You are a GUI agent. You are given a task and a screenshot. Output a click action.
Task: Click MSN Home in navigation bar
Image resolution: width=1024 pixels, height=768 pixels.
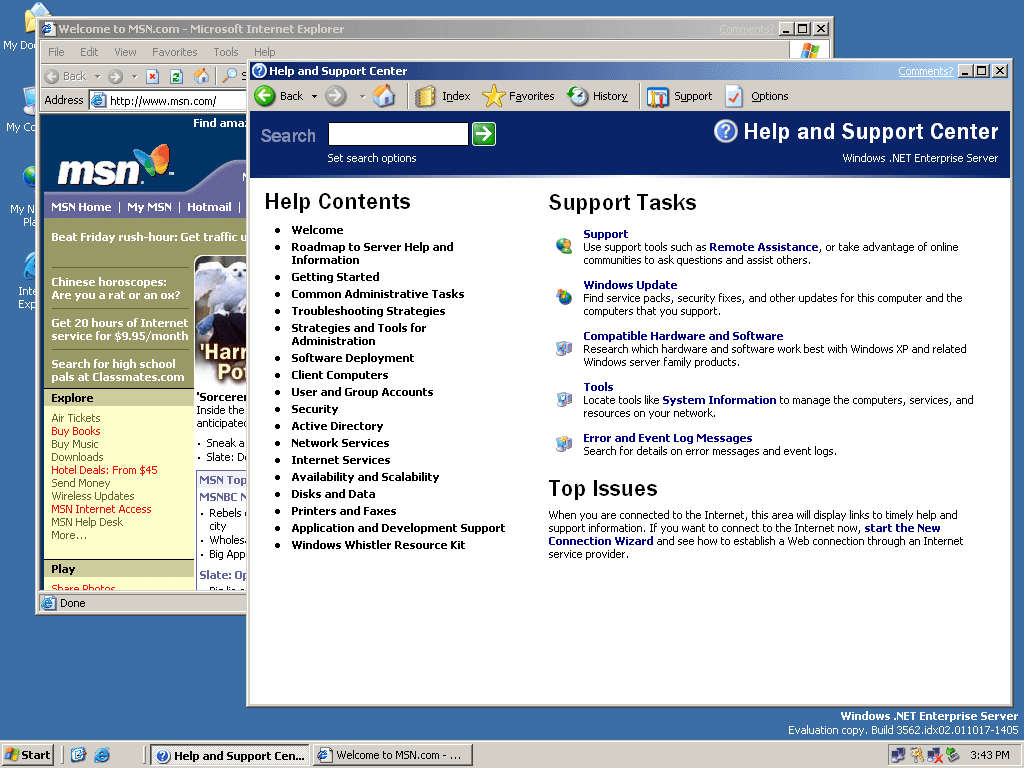[x=81, y=207]
